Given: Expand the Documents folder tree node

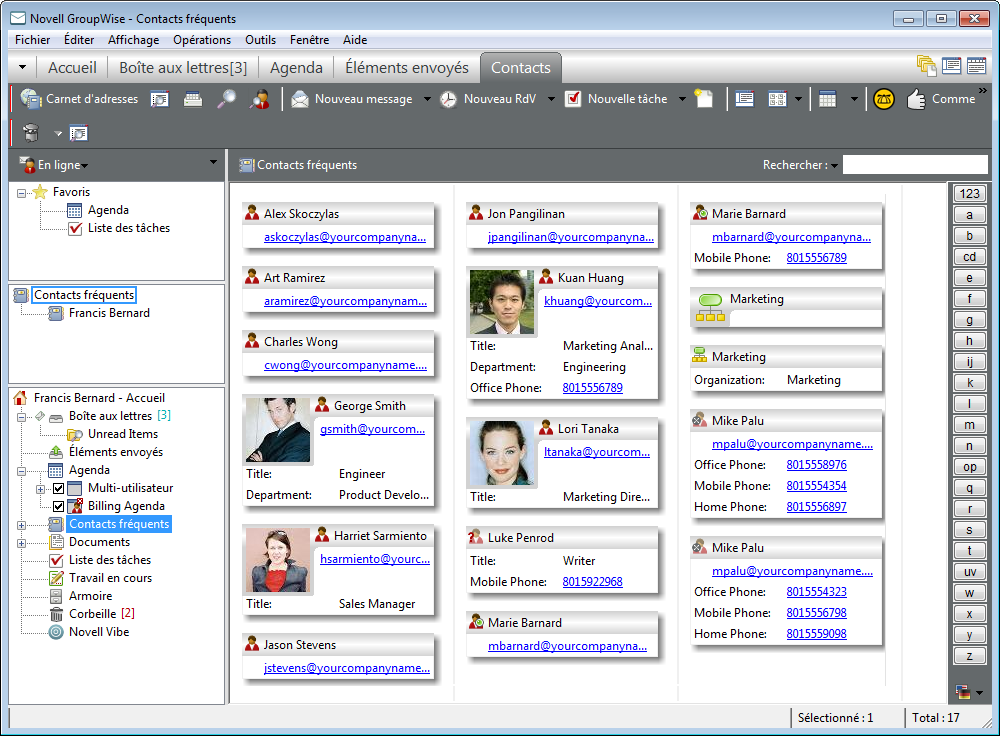Looking at the screenshot, I should point(23,542).
